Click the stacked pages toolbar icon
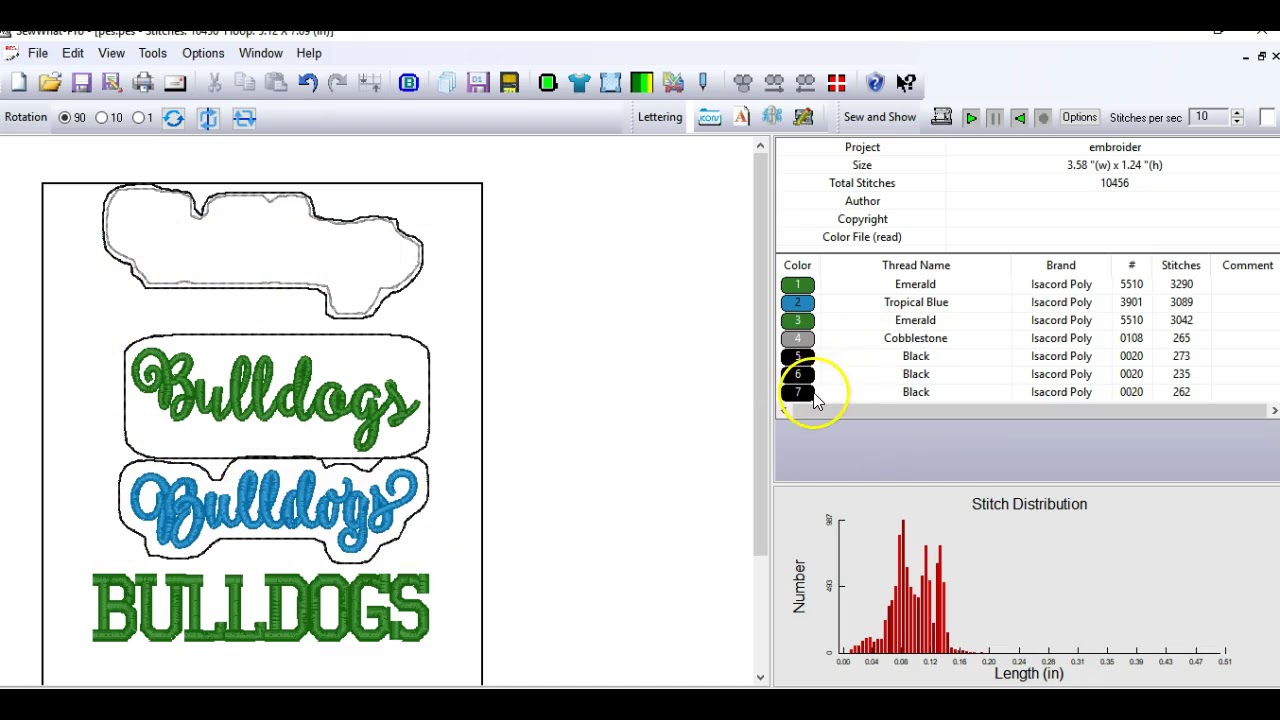Screen dimensions: 1280x720 [447, 83]
